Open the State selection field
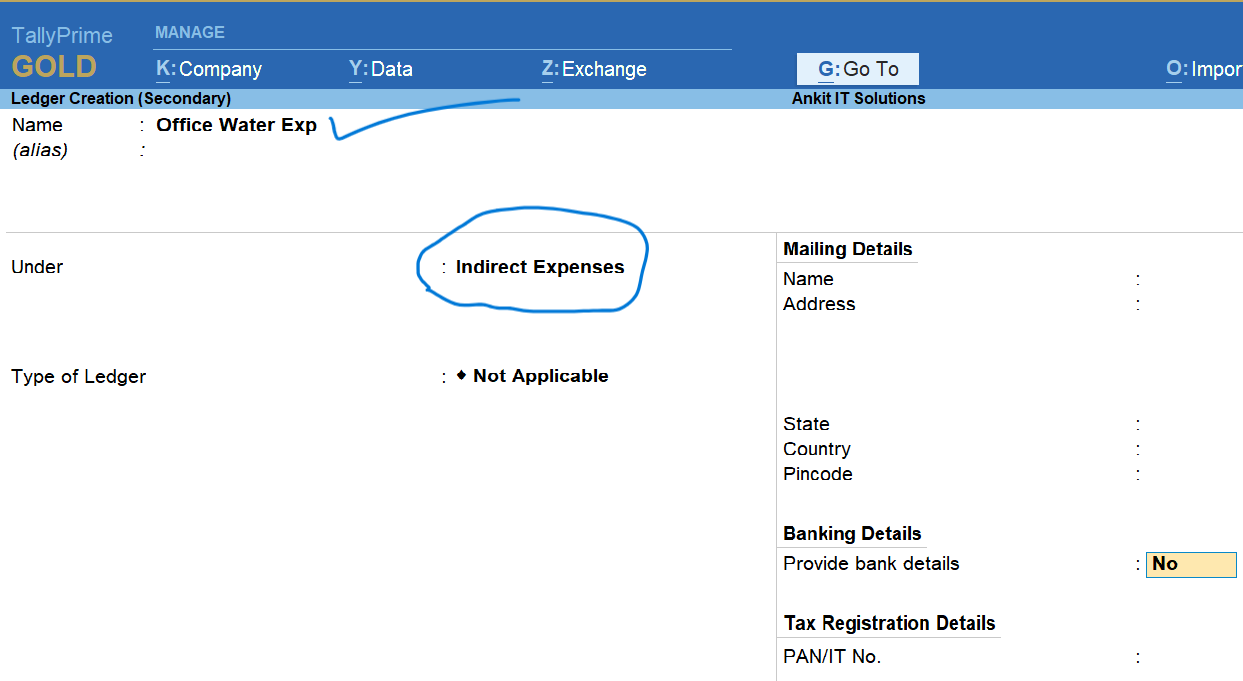The image size is (1243, 681). 1190,425
